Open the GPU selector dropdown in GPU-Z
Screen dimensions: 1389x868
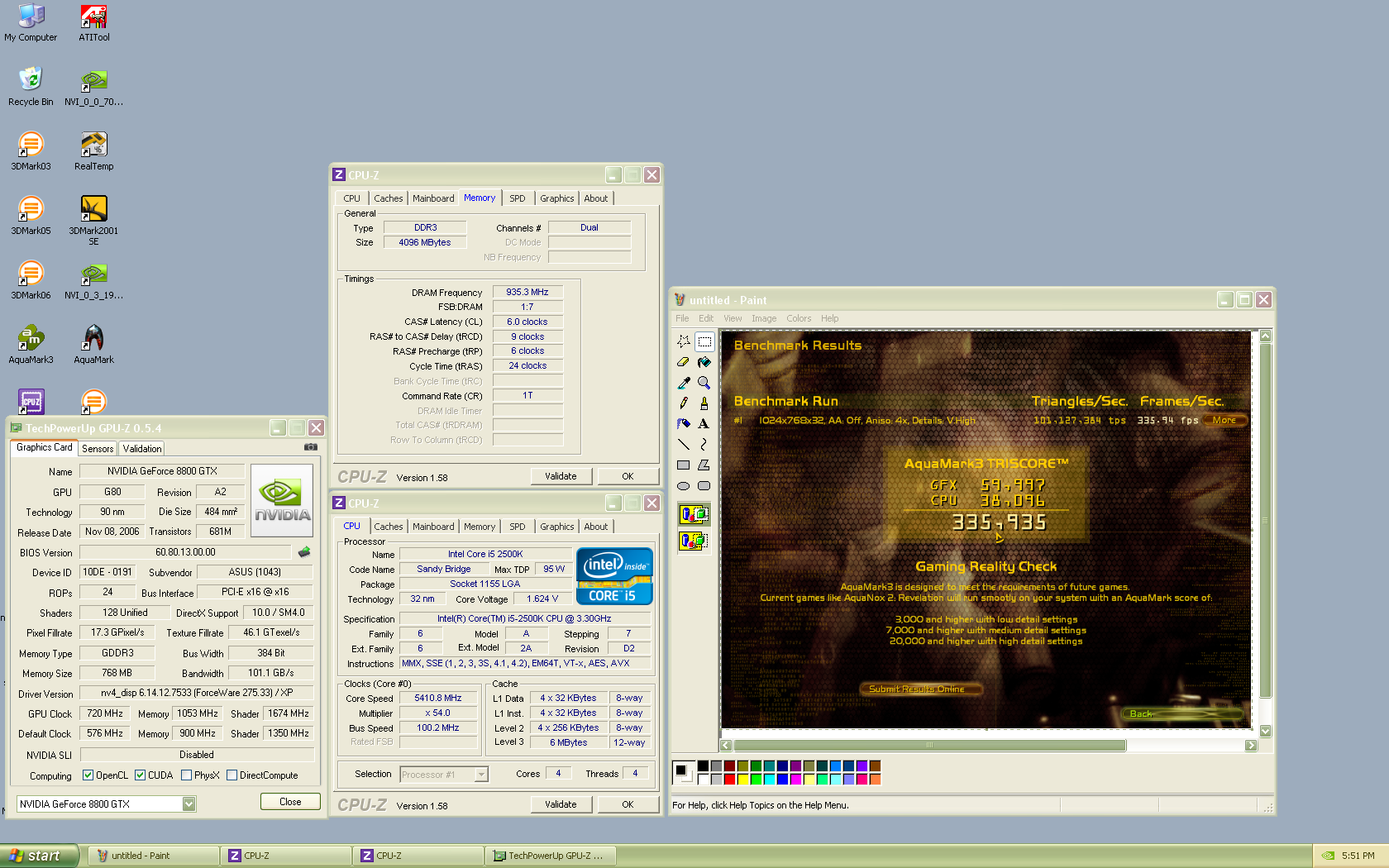click(x=189, y=804)
